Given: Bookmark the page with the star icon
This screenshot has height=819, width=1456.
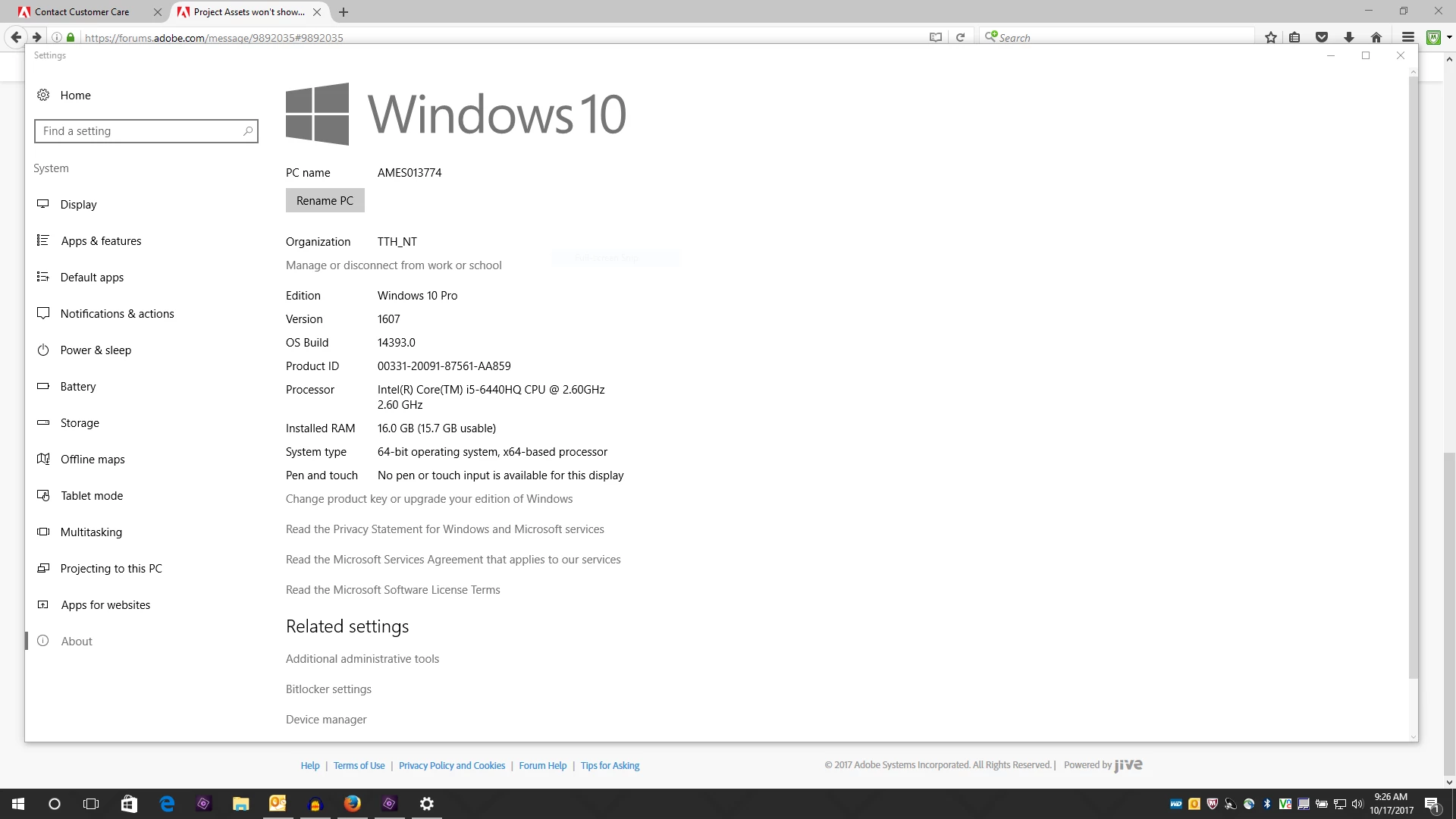Looking at the screenshot, I should [x=1271, y=37].
